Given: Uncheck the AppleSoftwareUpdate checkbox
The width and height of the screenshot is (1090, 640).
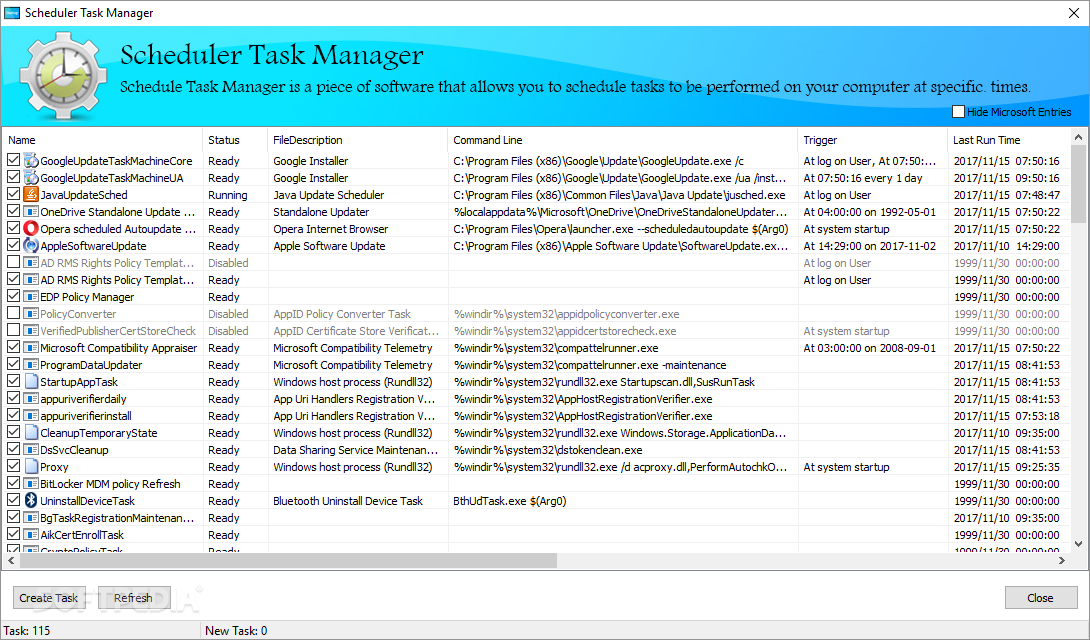Looking at the screenshot, I should 13,246.
